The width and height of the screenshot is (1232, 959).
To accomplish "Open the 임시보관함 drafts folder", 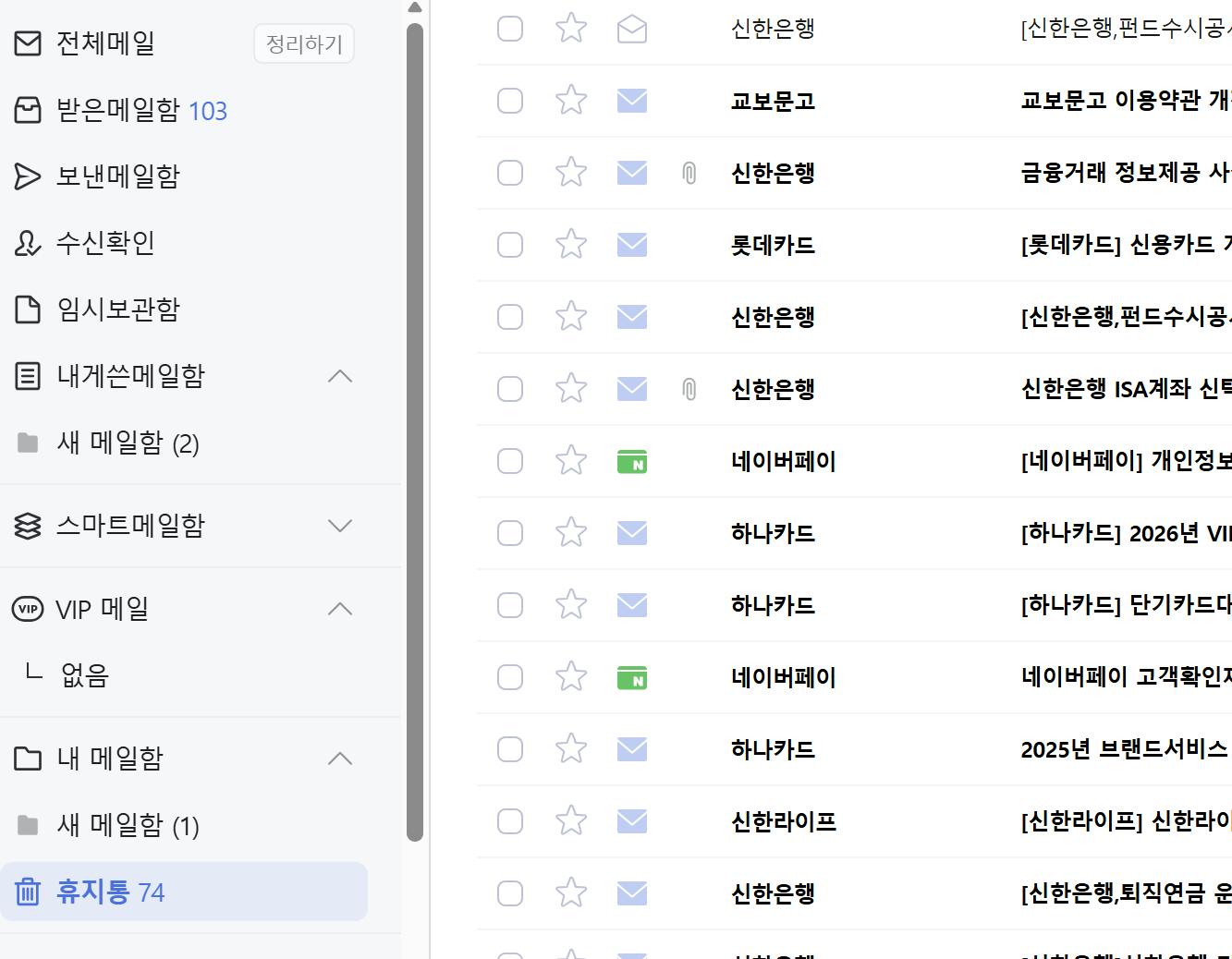I will (118, 310).
